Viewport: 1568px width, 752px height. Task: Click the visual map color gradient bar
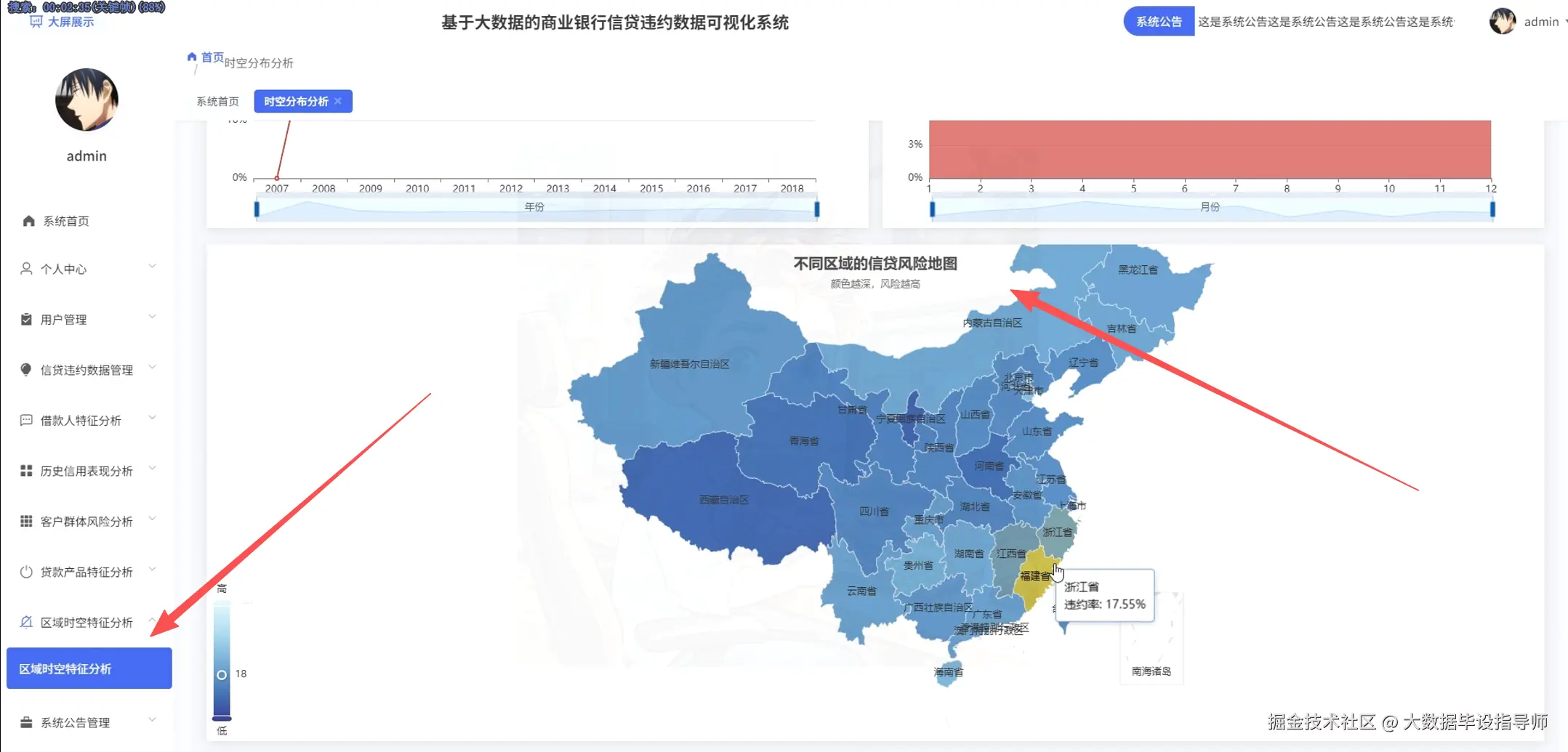(x=222, y=660)
